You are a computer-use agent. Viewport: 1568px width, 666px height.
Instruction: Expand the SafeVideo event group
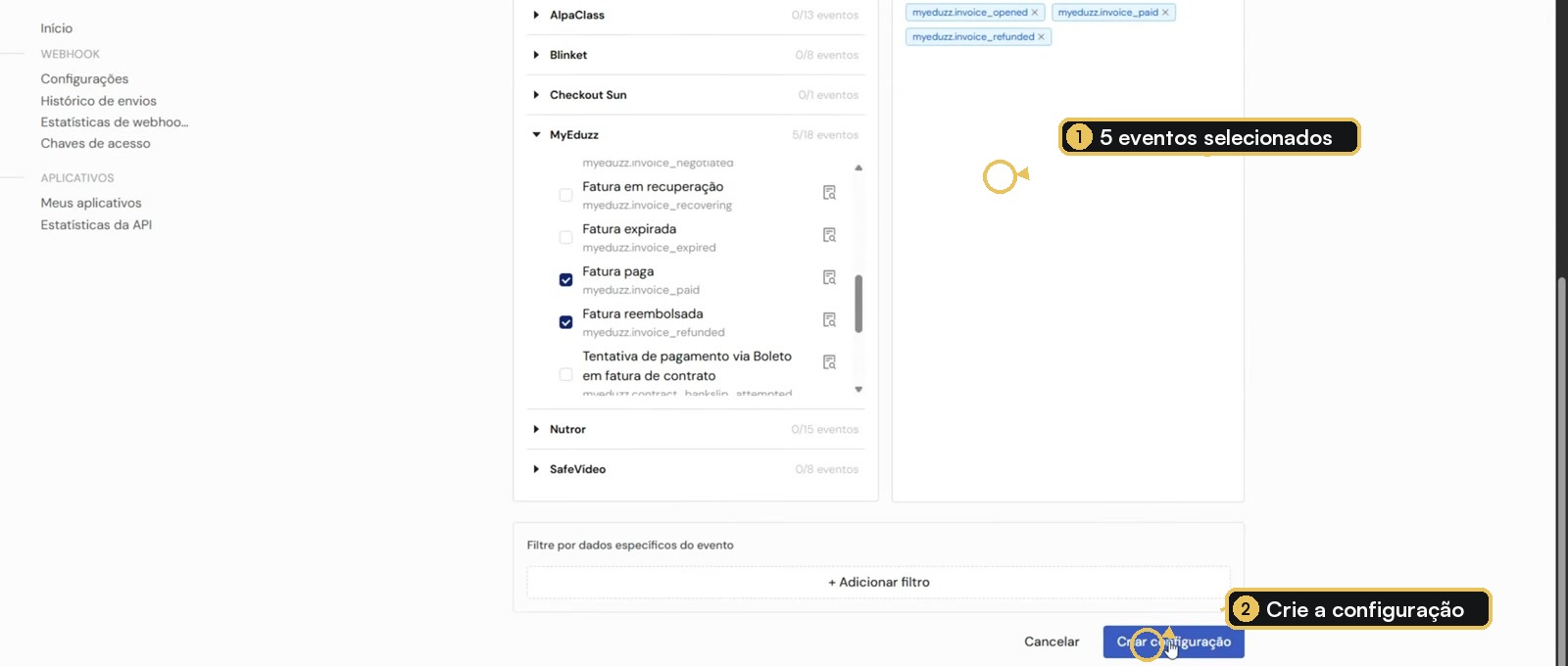click(536, 469)
